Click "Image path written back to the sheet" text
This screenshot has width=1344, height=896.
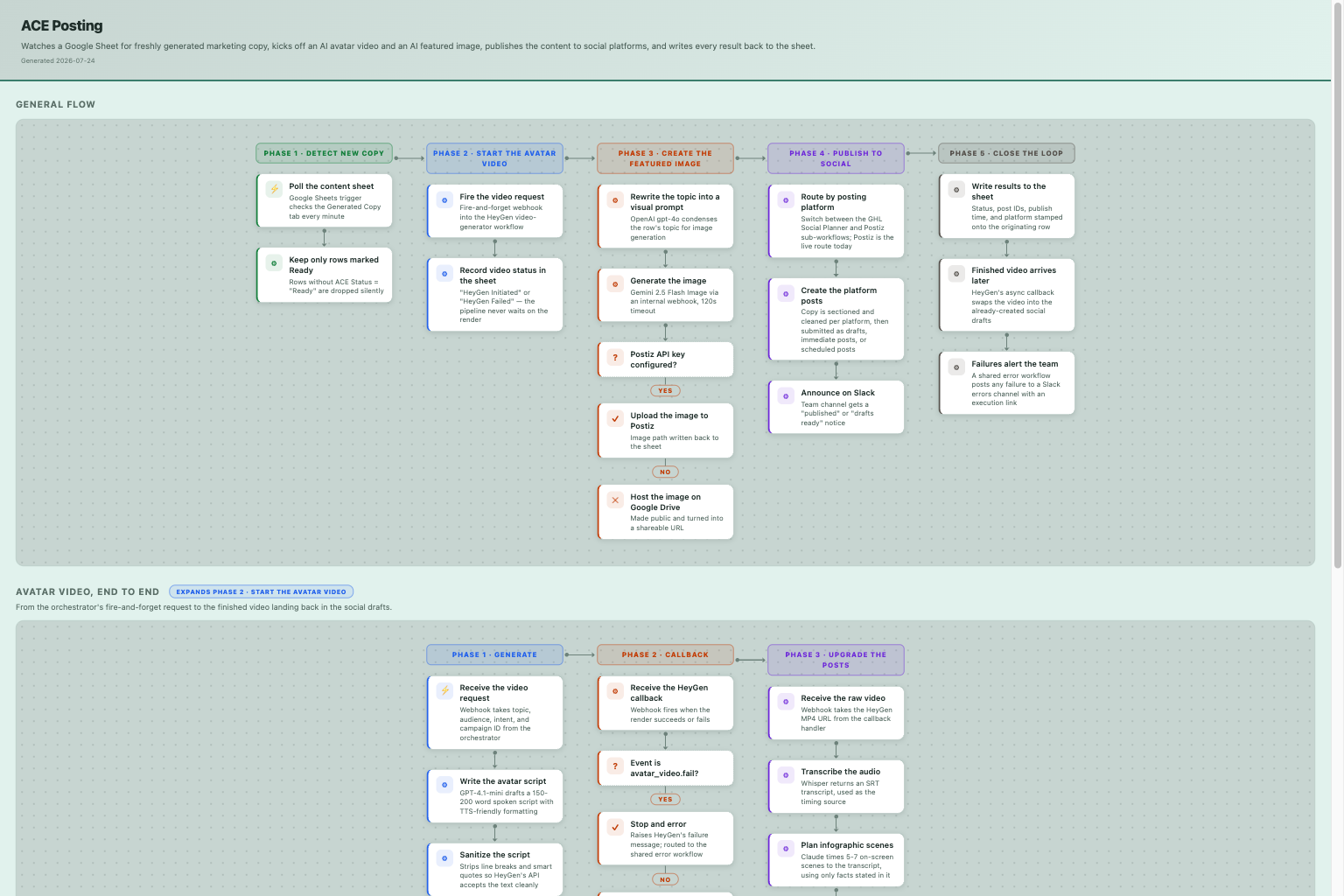click(675, 442)
